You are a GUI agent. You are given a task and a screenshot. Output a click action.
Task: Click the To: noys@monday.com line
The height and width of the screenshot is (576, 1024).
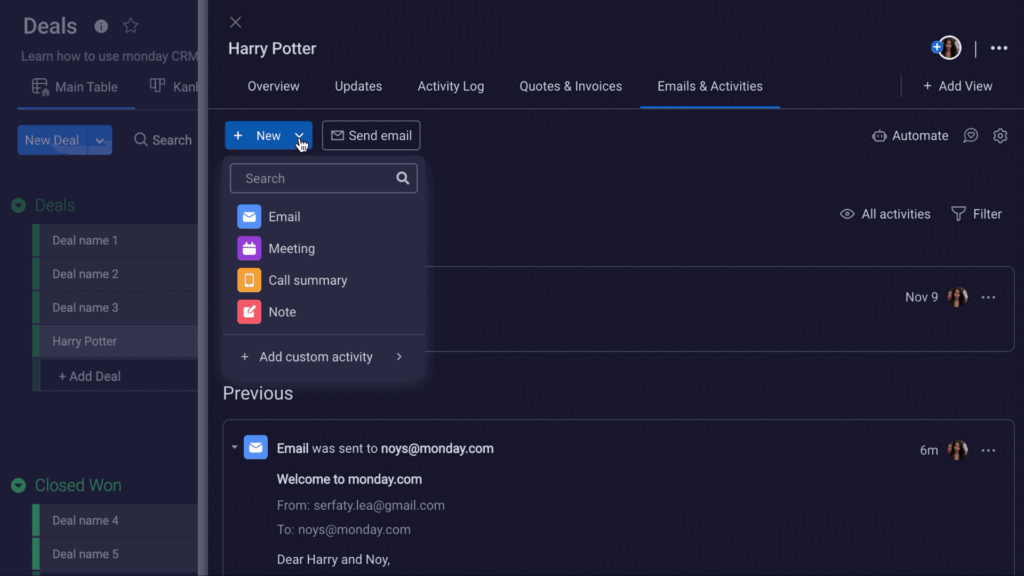tap(344, 530)
